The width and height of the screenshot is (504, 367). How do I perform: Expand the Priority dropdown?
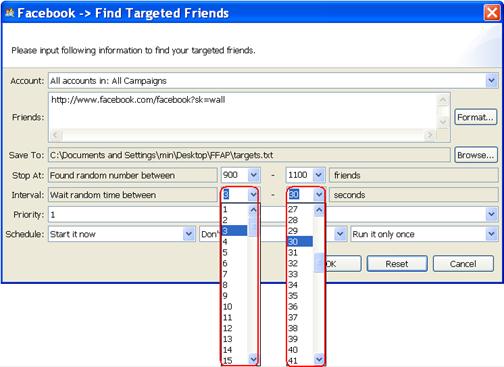491,214
